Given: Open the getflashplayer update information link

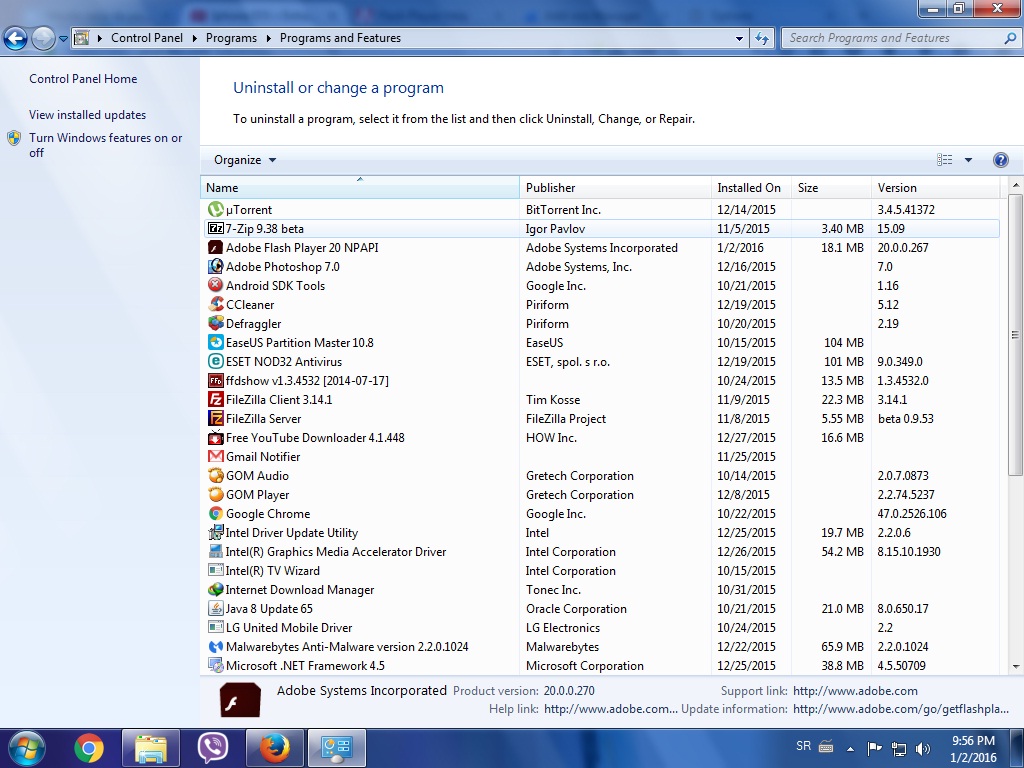Looking at the screenshot, I should click(x=901, y=709).
